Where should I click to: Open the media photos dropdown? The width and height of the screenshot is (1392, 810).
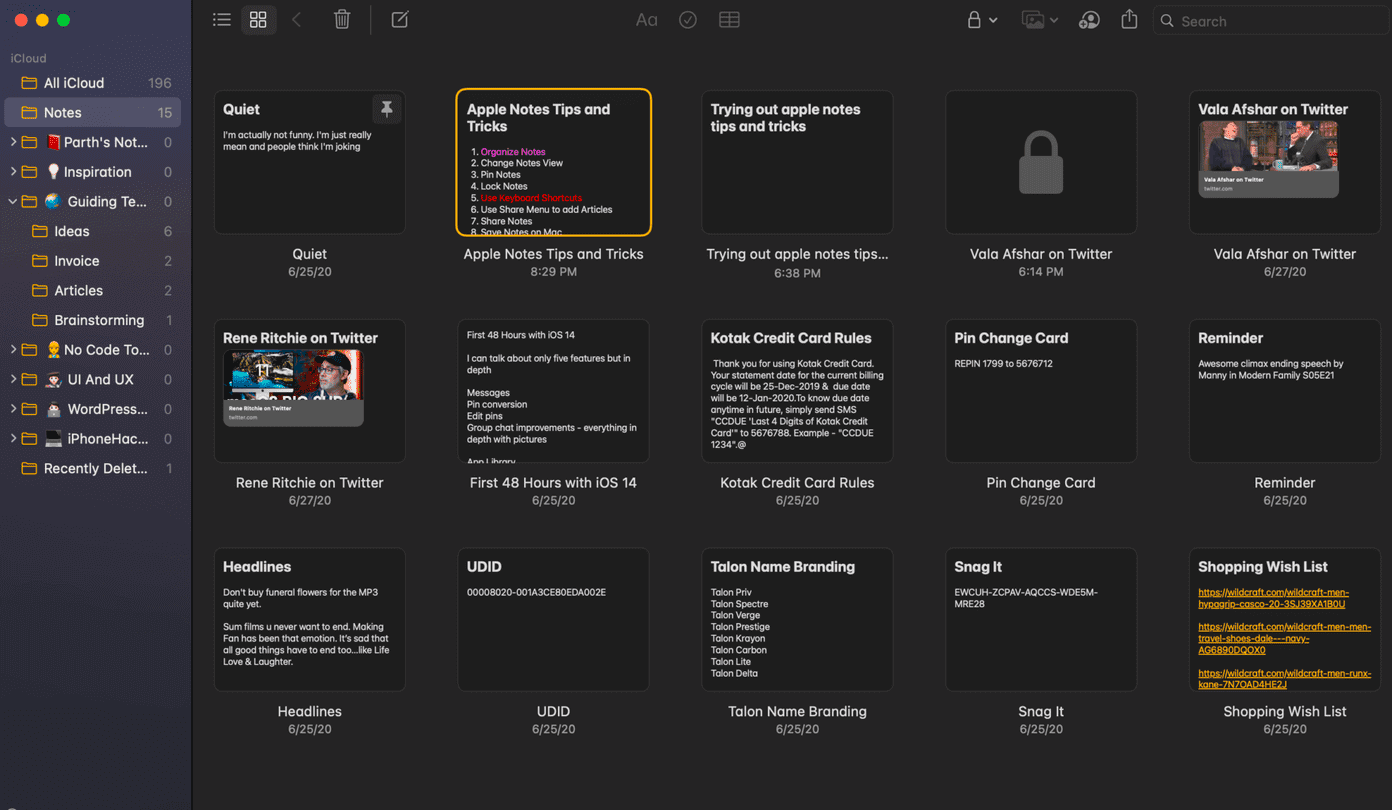tap(1040, 20)
